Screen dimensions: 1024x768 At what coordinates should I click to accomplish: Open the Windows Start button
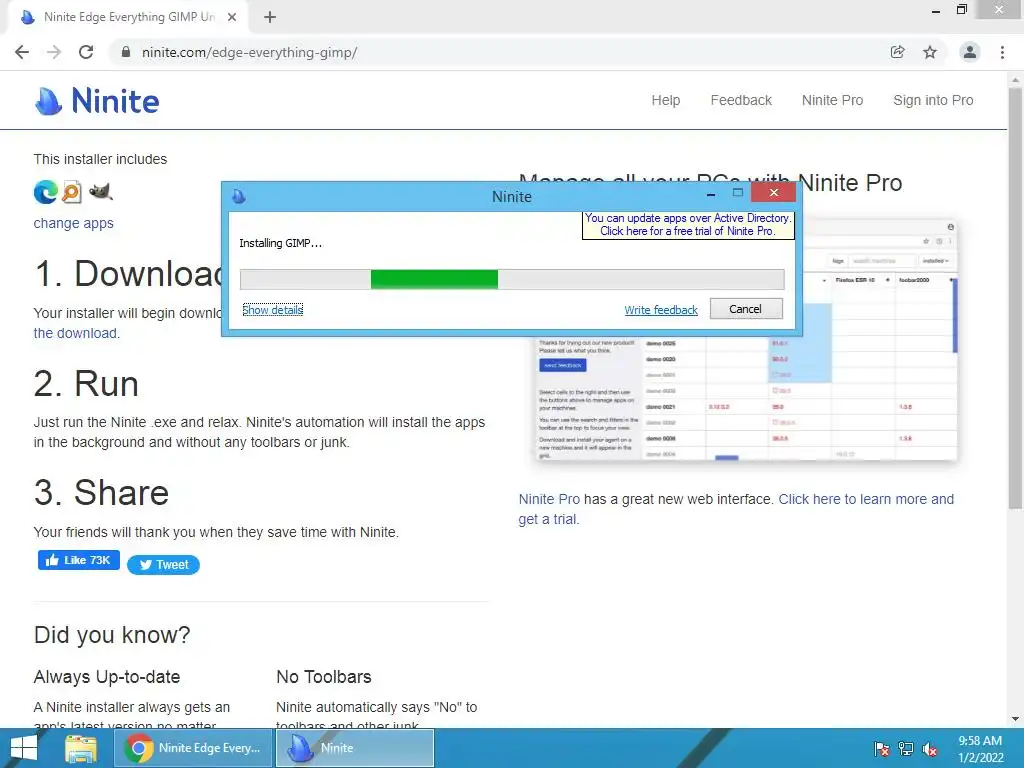pyautogui.click(x=24, y=748)
